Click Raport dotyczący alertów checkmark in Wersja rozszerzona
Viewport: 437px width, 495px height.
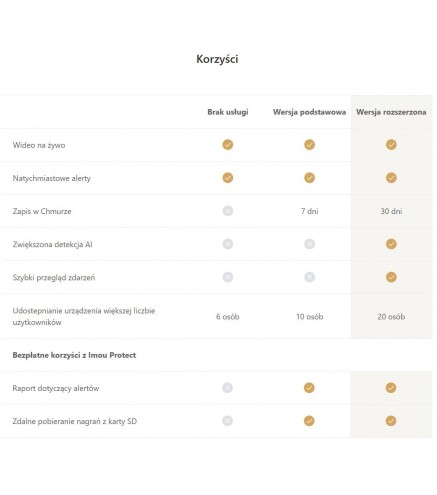[391, 388]
